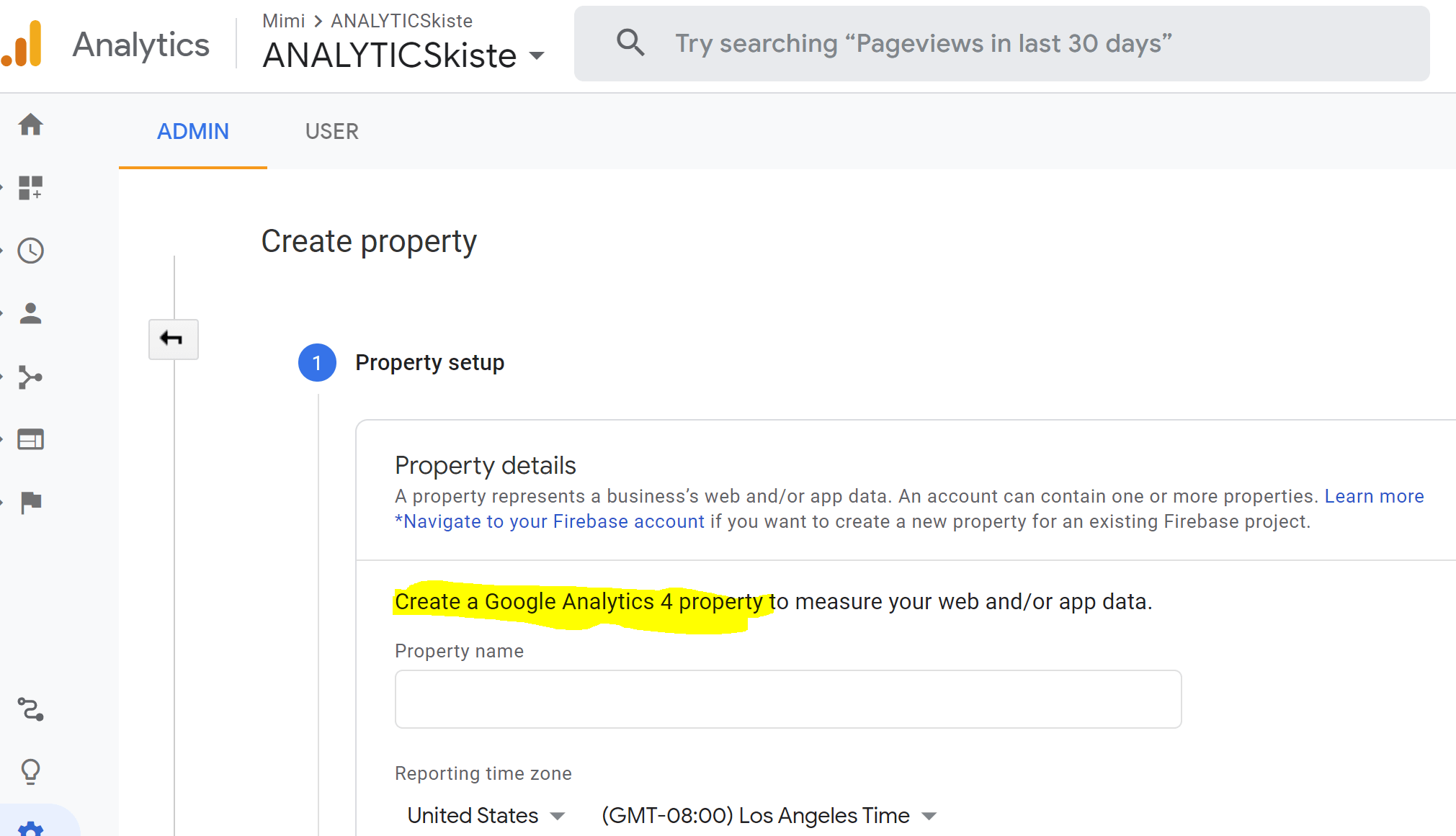Click the Home icon in sidebar
Image resolution: width=1456 pixels, height=836 pixels.
[x=30, y=125]
